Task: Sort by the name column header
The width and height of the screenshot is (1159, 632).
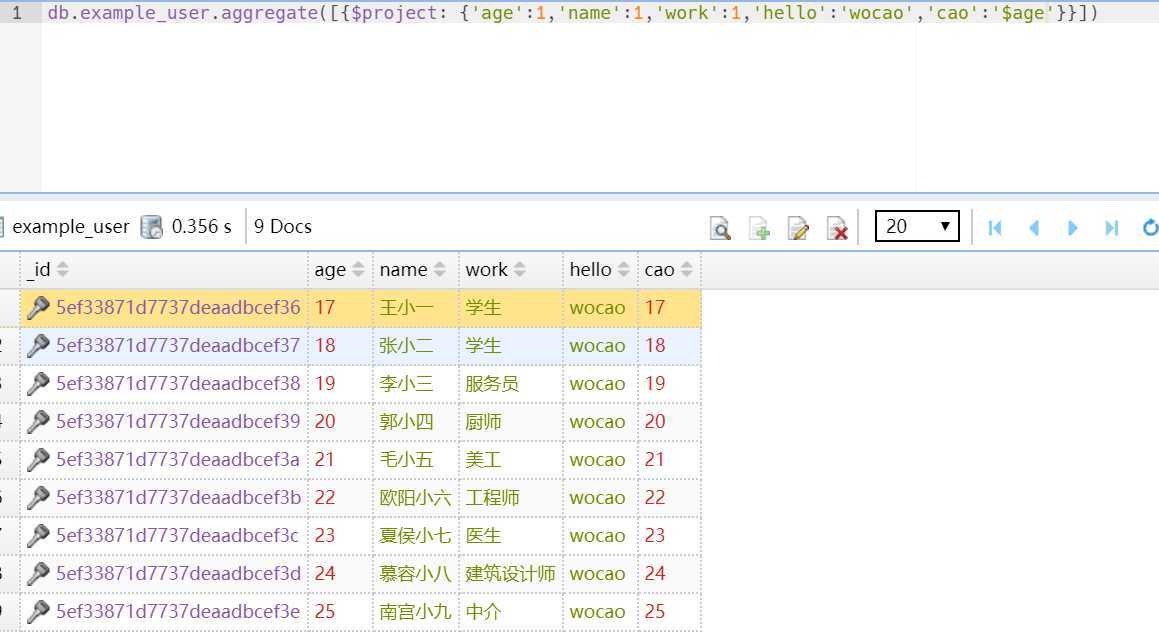Action: tap(415, 270)
